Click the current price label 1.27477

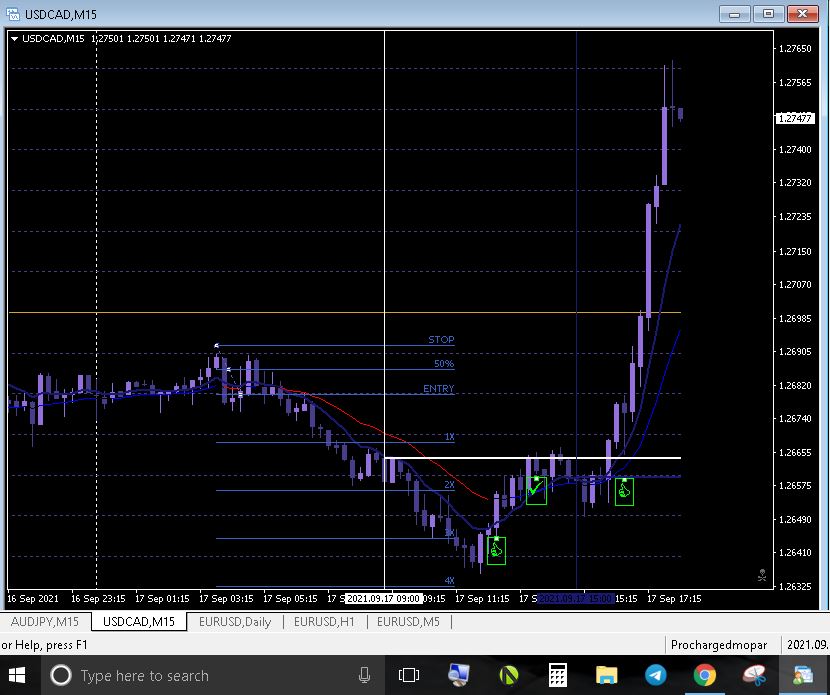pos(795,119)
